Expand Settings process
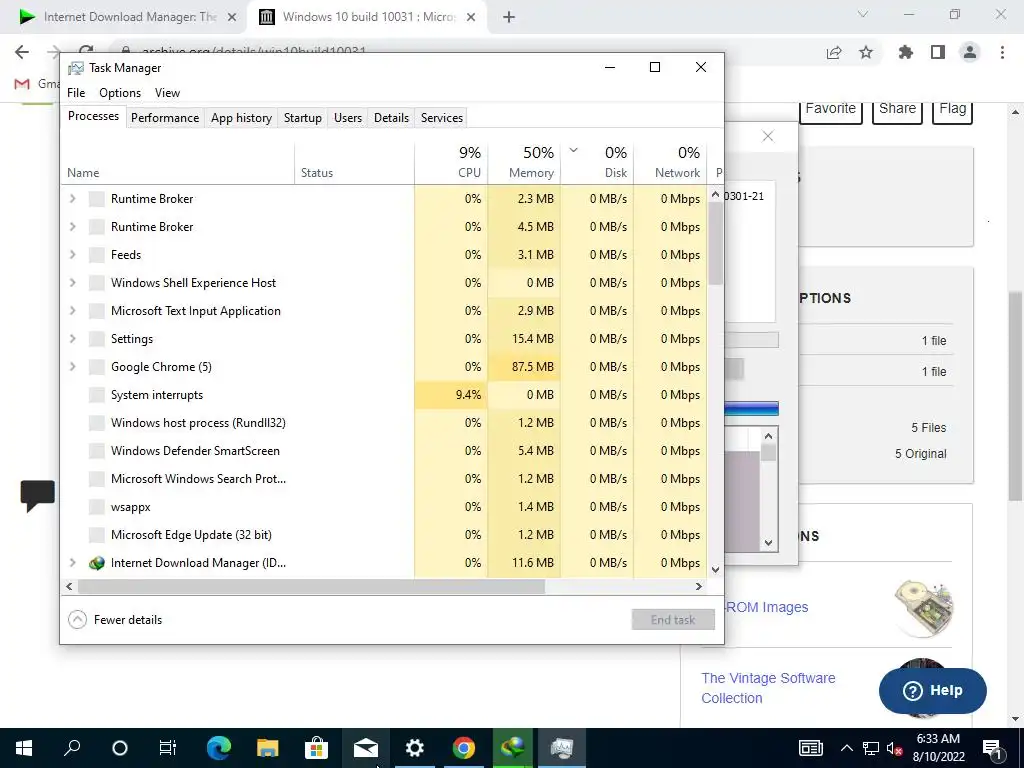1024x768 pixels. point(72,339)
